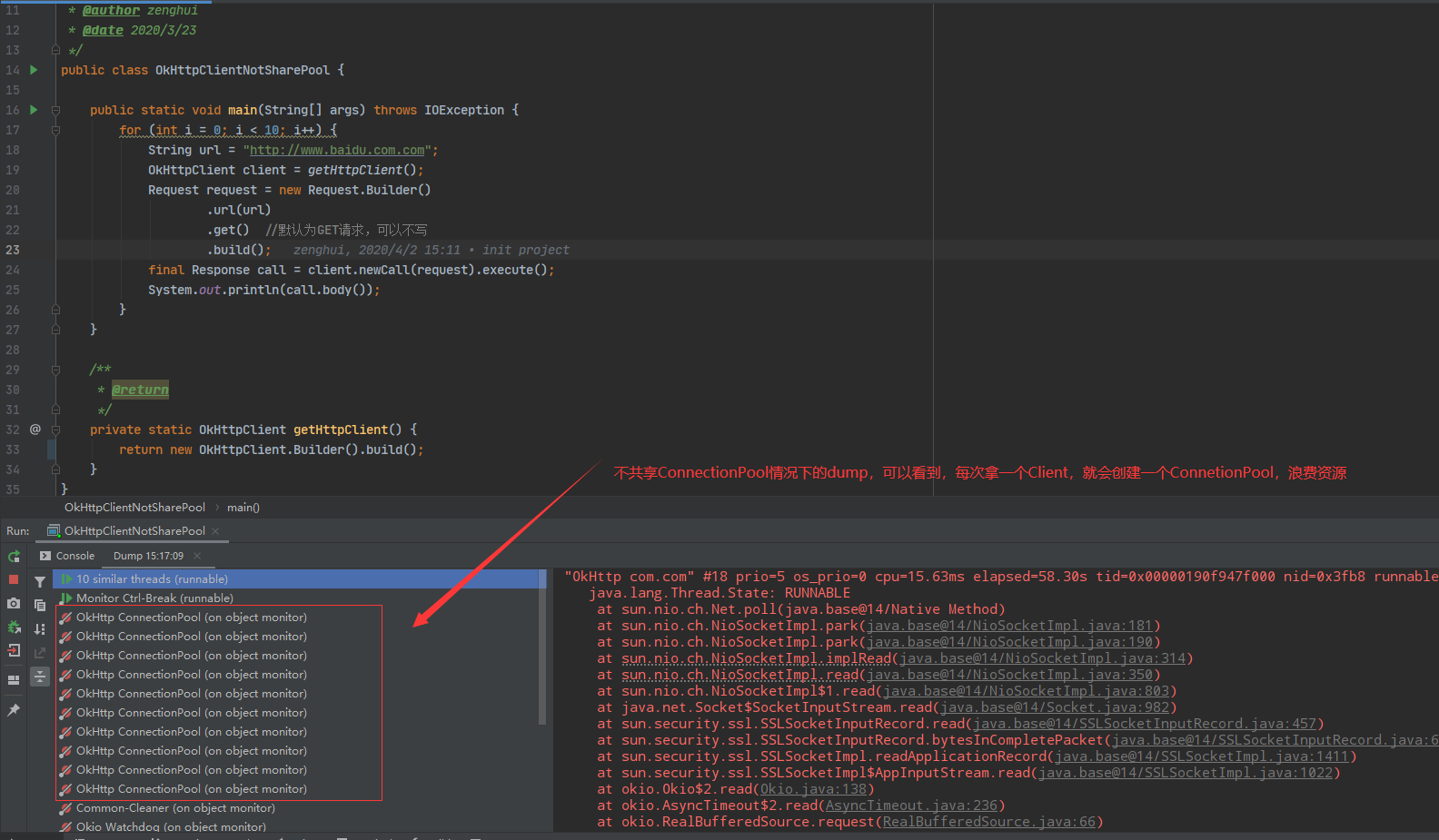
Task: Open NioSocketImpl.java:314 stack trace link
Action: pyautogui.click(x=1042, y=658)
